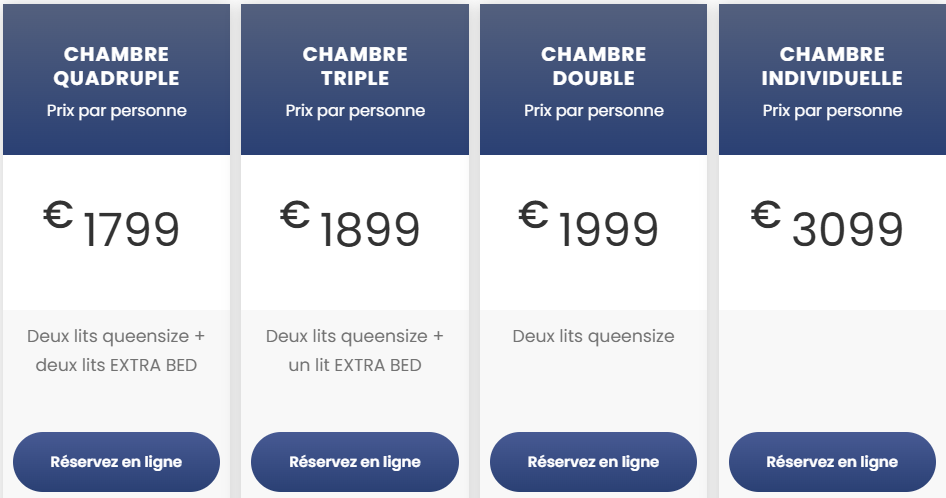Click the 1799 price figure
This screenshot has width=946, height=498.
pyautogui.click(x=131, y=231)
